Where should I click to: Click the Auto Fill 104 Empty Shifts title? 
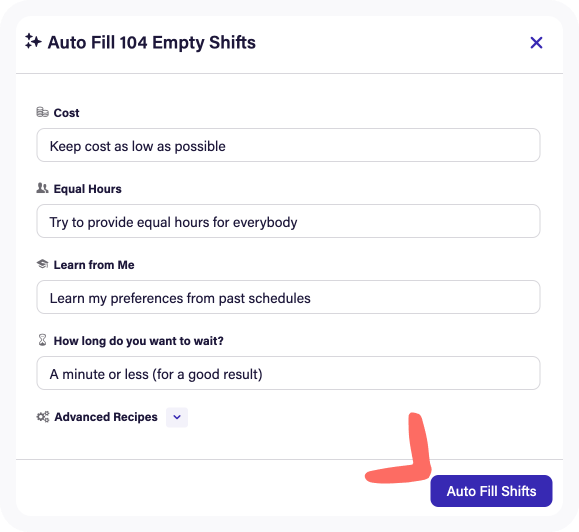(x=151, y=42)
